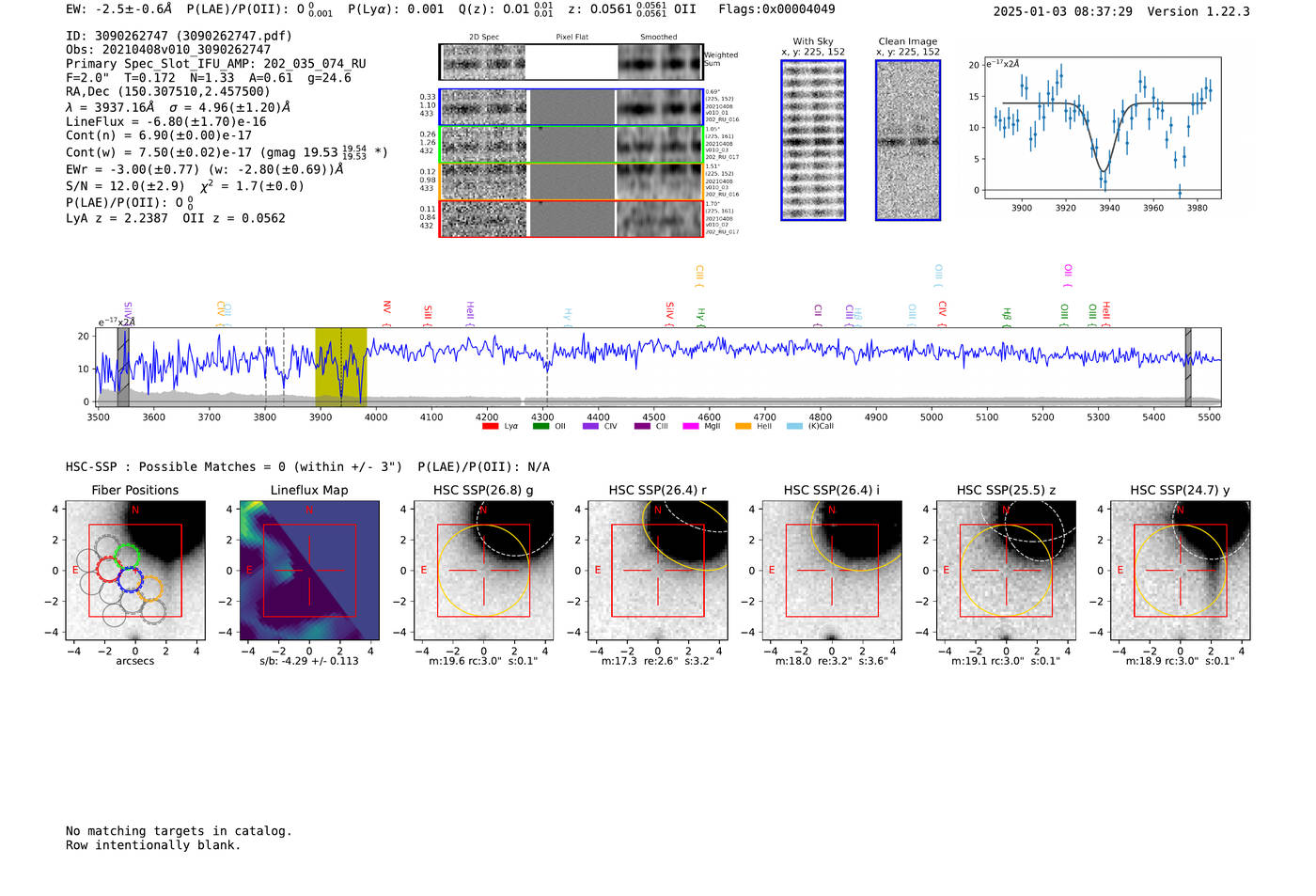Click the yellow highlighted band in spectrum
Viewport: 1316px width, 896px height.
click(x=340, y=367)
